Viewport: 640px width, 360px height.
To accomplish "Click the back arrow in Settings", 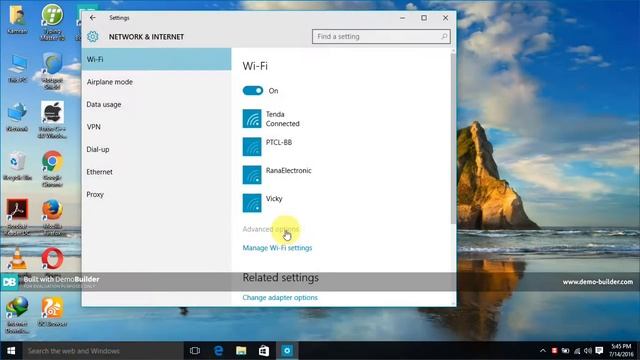I will (x=93, y=18).
